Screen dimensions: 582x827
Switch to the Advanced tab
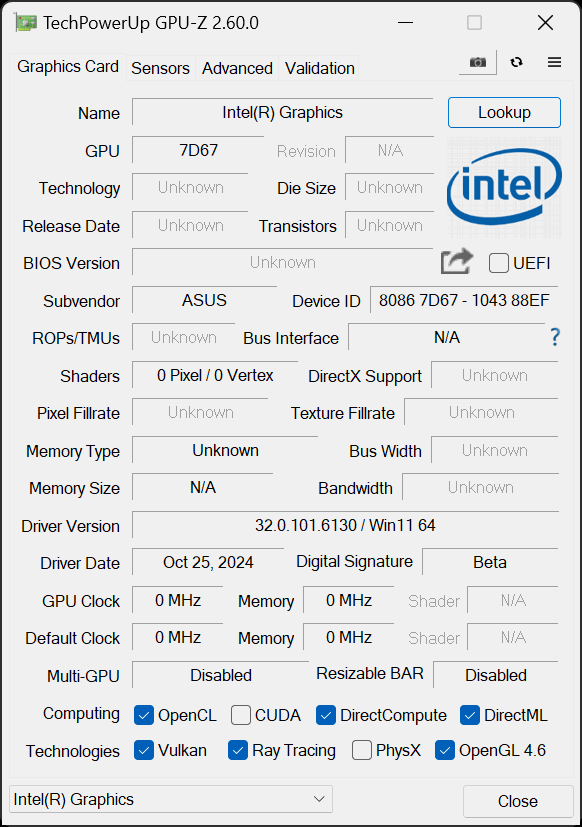coord(237,68)
